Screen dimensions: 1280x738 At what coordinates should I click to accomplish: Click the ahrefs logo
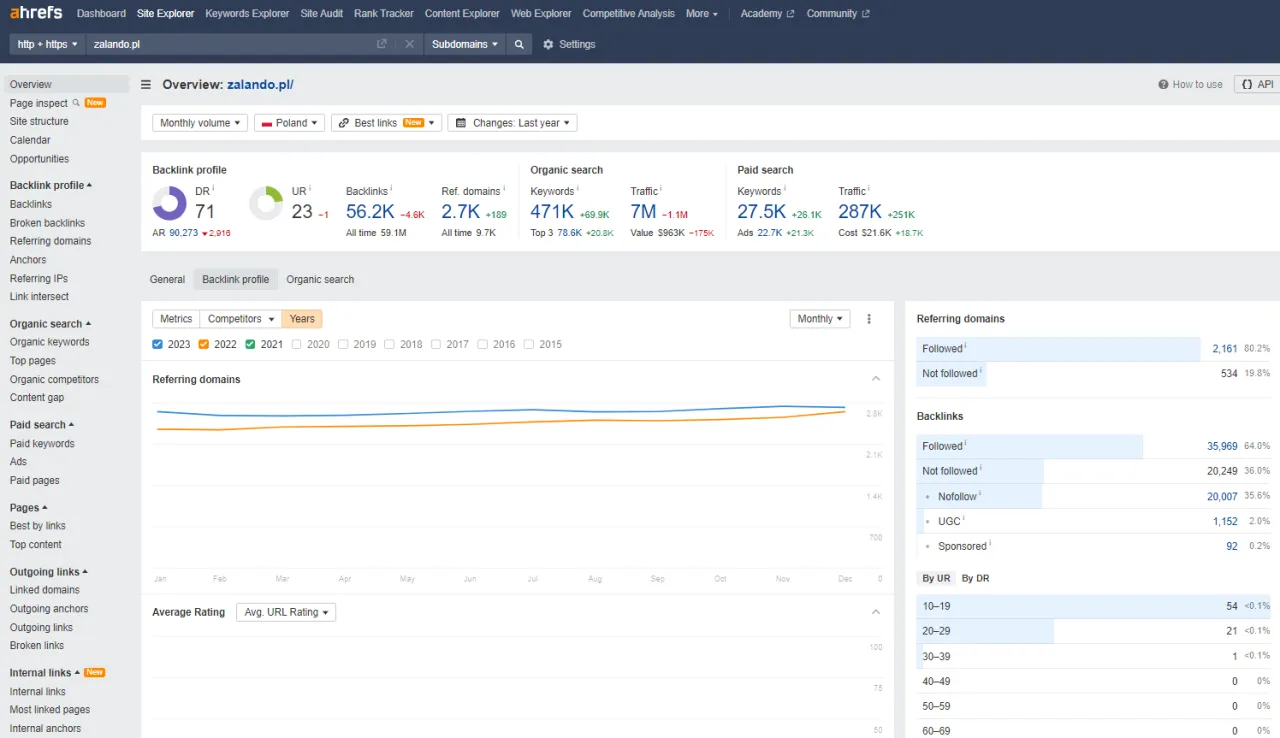pos(35,13)
